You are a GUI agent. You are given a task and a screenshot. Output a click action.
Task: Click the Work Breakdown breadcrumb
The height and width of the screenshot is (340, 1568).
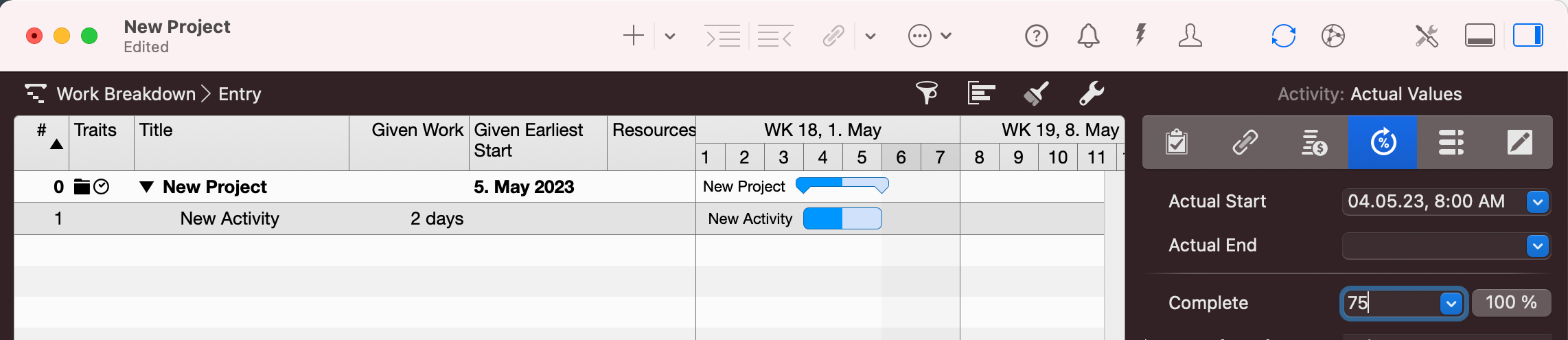pos(126,94)
